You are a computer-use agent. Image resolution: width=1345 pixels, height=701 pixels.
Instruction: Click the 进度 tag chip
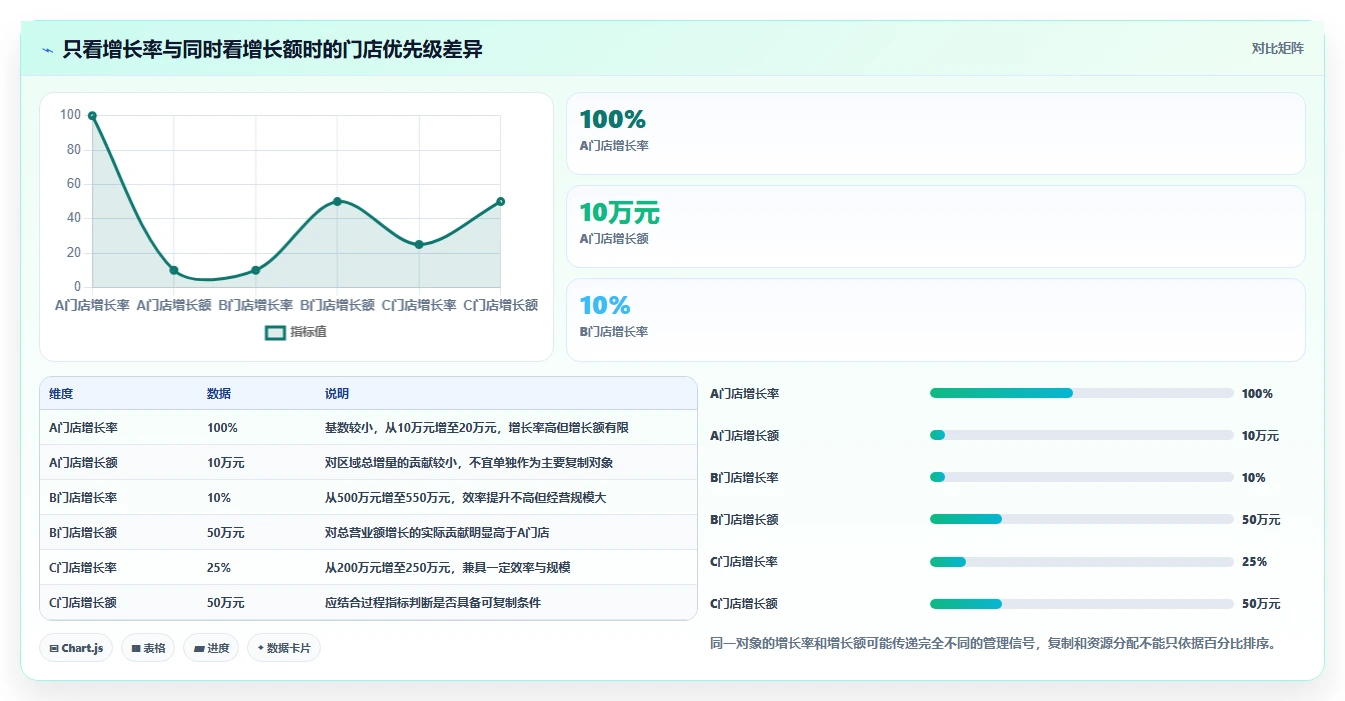point(211,648)
